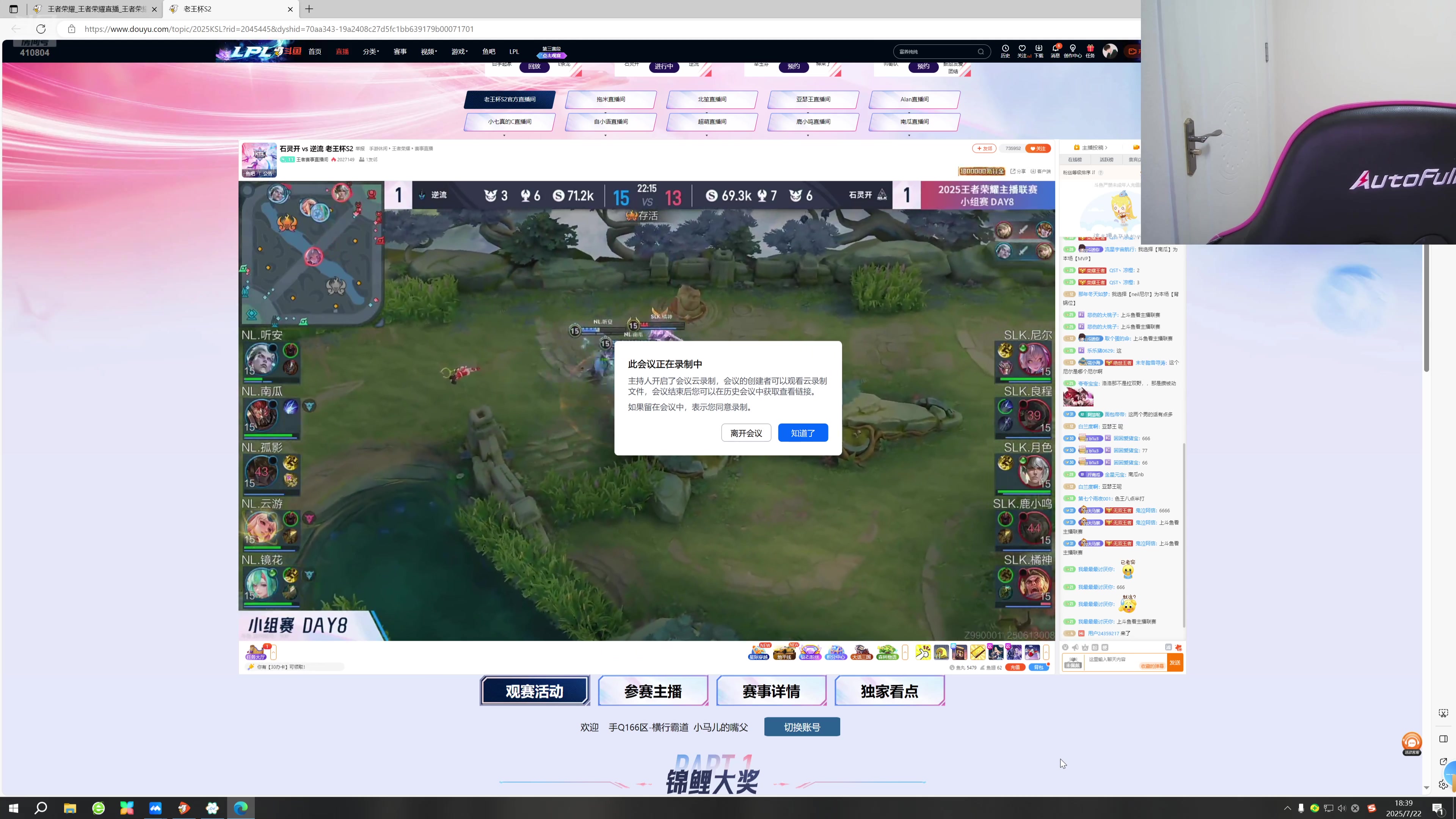Open 赛事 navigation item
The height and width of the screenshot is (819, 1456).
400,52
